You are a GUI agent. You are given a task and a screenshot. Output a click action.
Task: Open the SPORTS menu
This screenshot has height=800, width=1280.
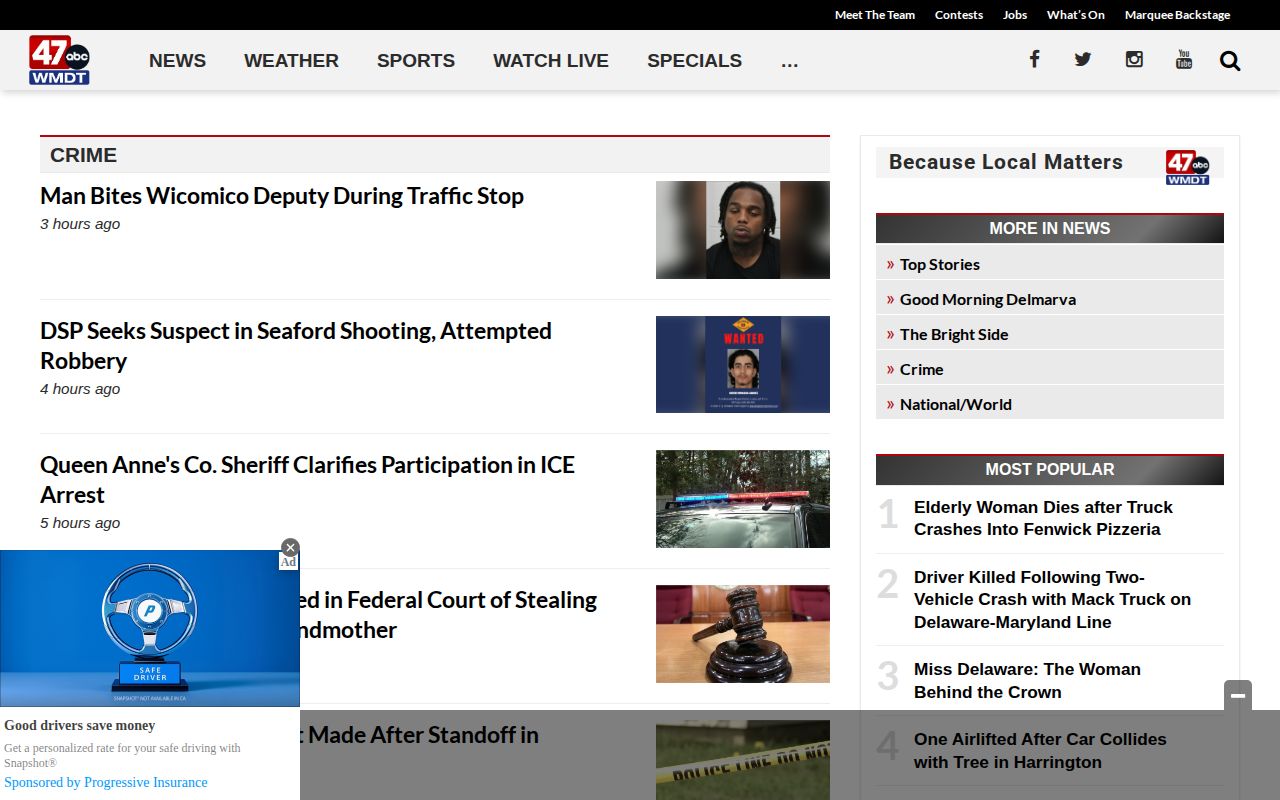[x=416, y=61]
